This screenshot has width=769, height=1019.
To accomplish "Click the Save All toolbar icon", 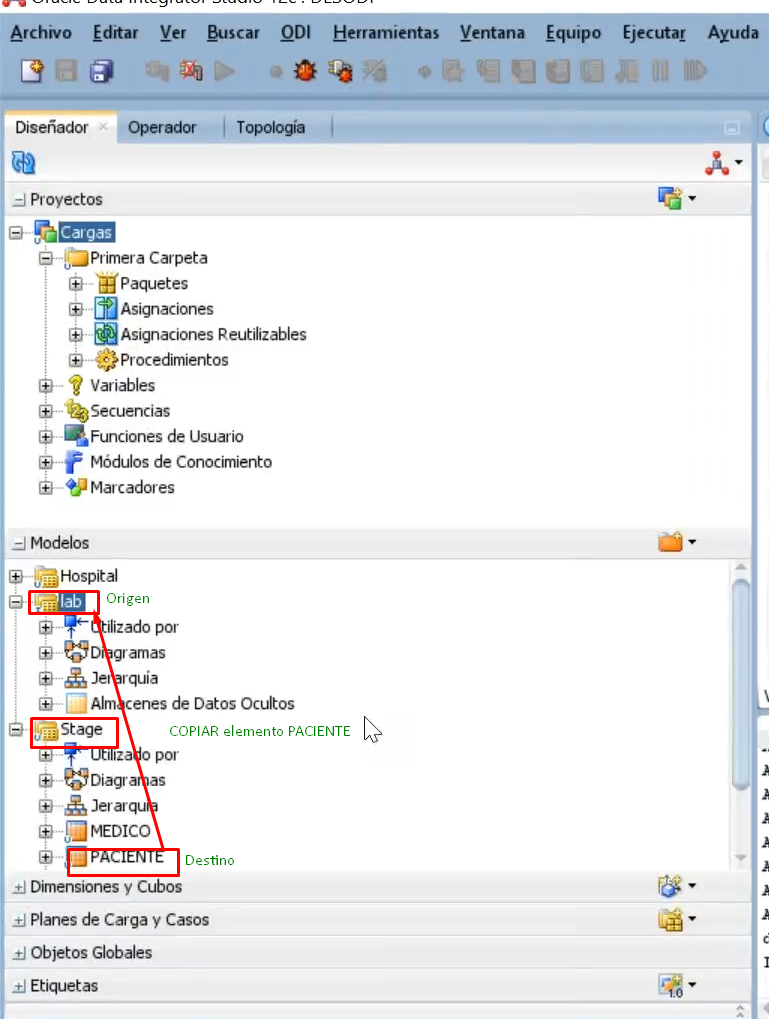I will pos(101,71).
